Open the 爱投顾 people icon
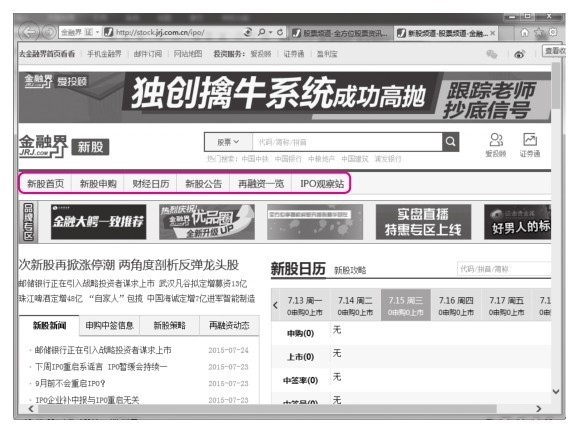The height and width of the screenshot is (431, 577). click(496, 145)
